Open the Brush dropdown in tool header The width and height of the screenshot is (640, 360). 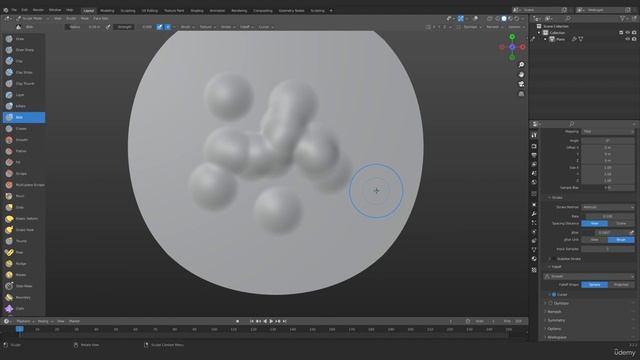(x=187, y=27)
